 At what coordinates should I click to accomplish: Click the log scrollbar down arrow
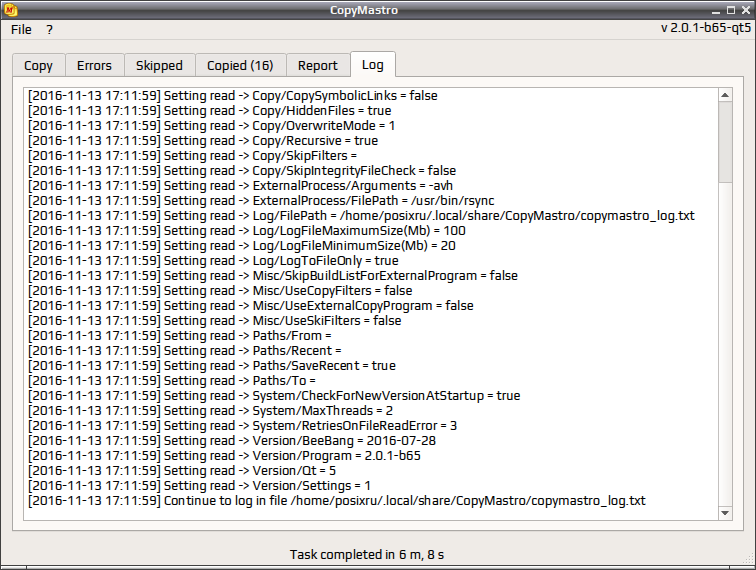point(725,513)
